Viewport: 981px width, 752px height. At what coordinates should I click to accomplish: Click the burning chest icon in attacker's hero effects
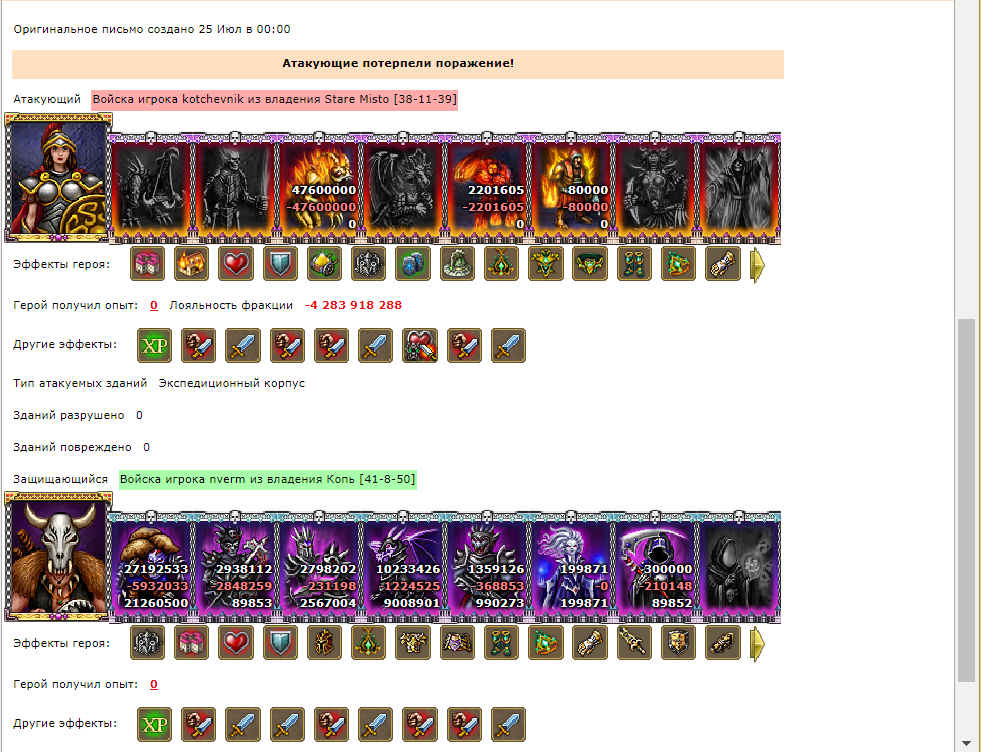pos(191,263)
